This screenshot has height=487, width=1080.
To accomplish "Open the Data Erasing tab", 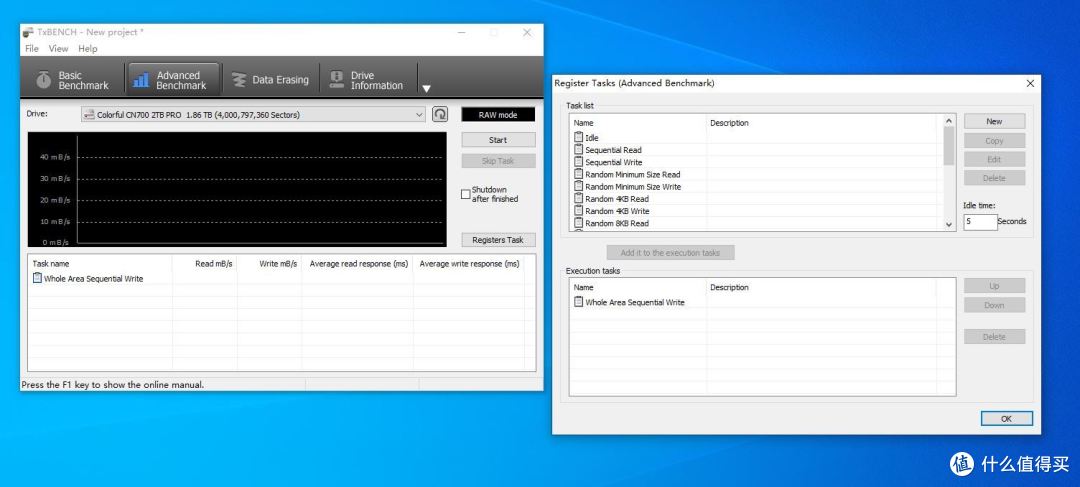I will tap(271, 80).
